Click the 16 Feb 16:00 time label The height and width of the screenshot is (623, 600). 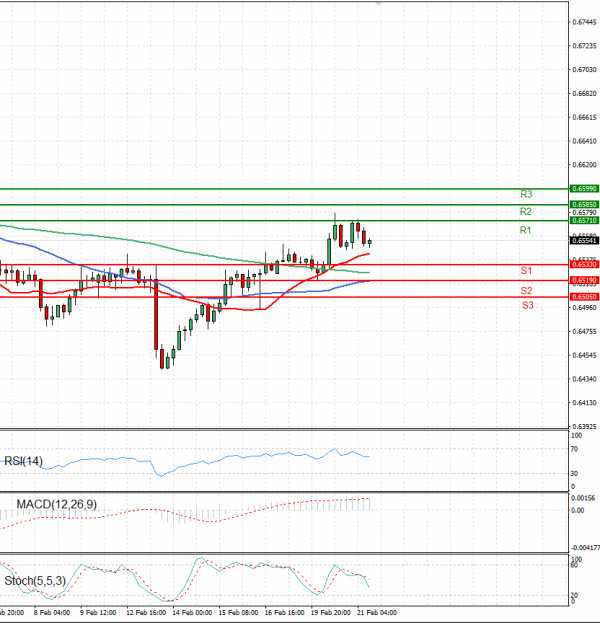pos(285,613)
